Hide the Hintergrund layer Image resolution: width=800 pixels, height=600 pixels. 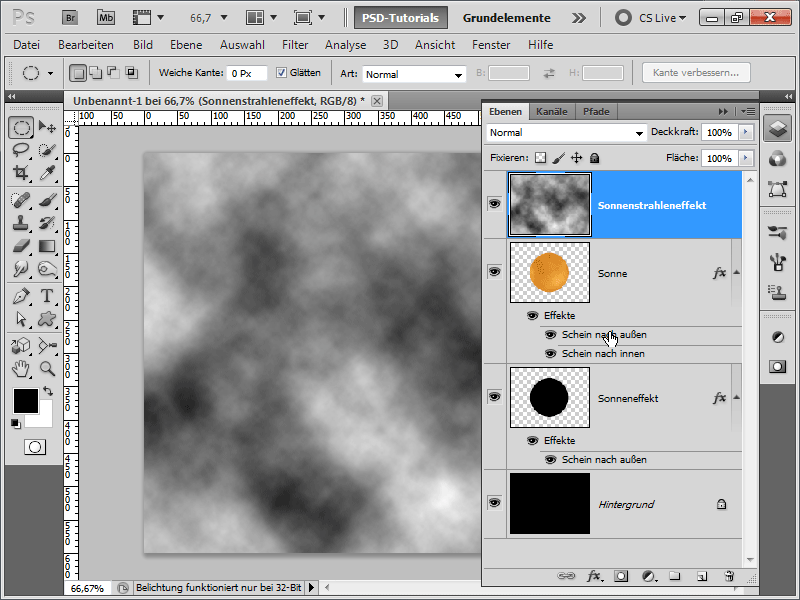tap(494, 503)
